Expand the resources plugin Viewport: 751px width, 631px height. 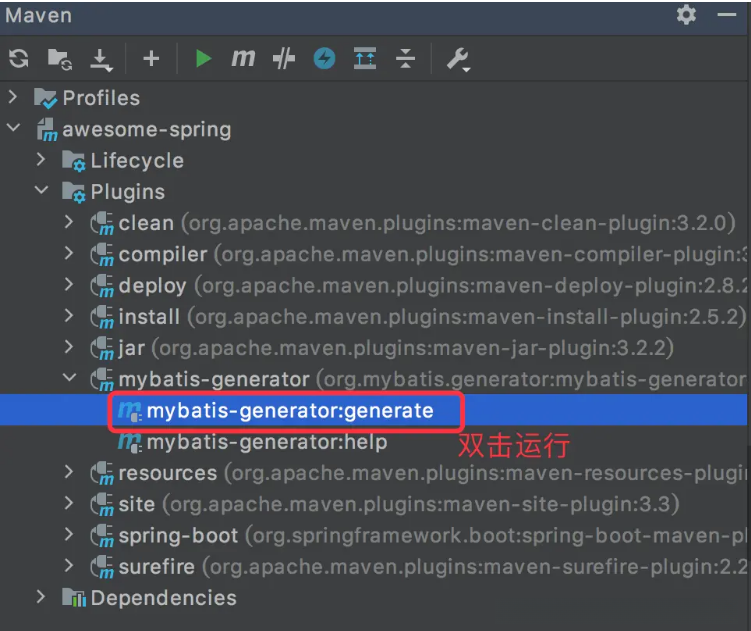click(x=69, y=472)
